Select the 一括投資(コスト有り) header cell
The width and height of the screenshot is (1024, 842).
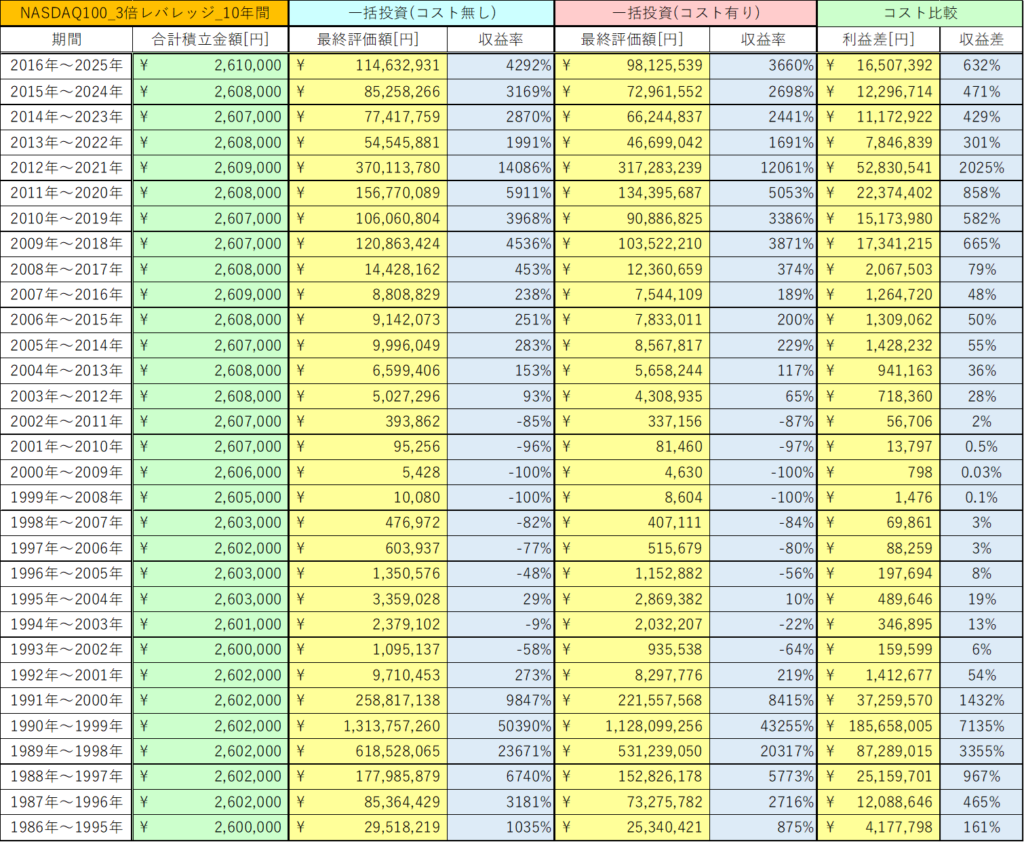[685, 13]
